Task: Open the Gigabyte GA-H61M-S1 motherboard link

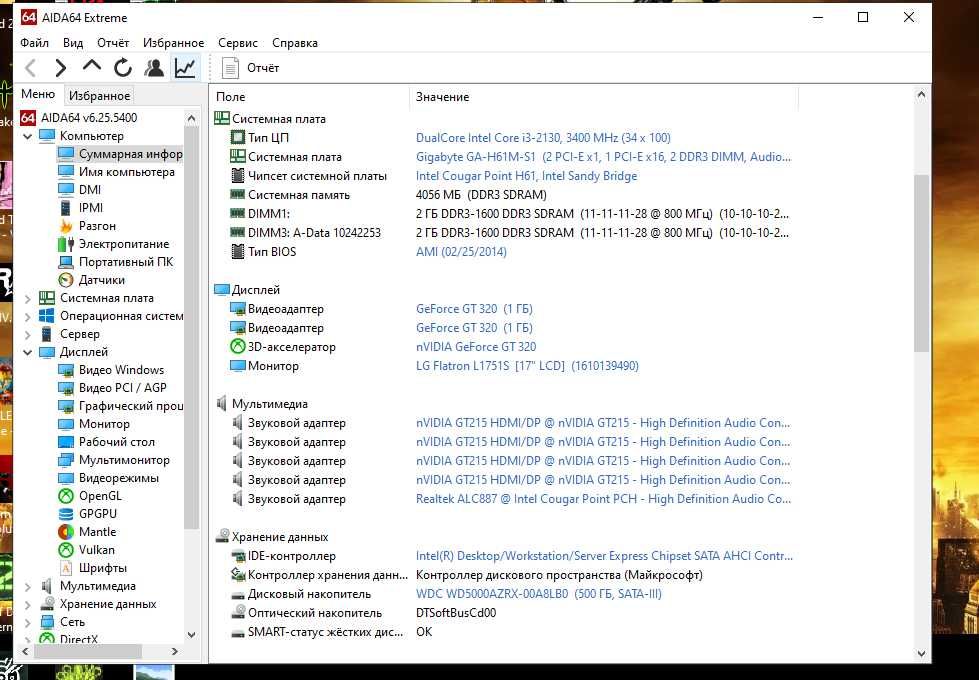Action: point(603,157)
